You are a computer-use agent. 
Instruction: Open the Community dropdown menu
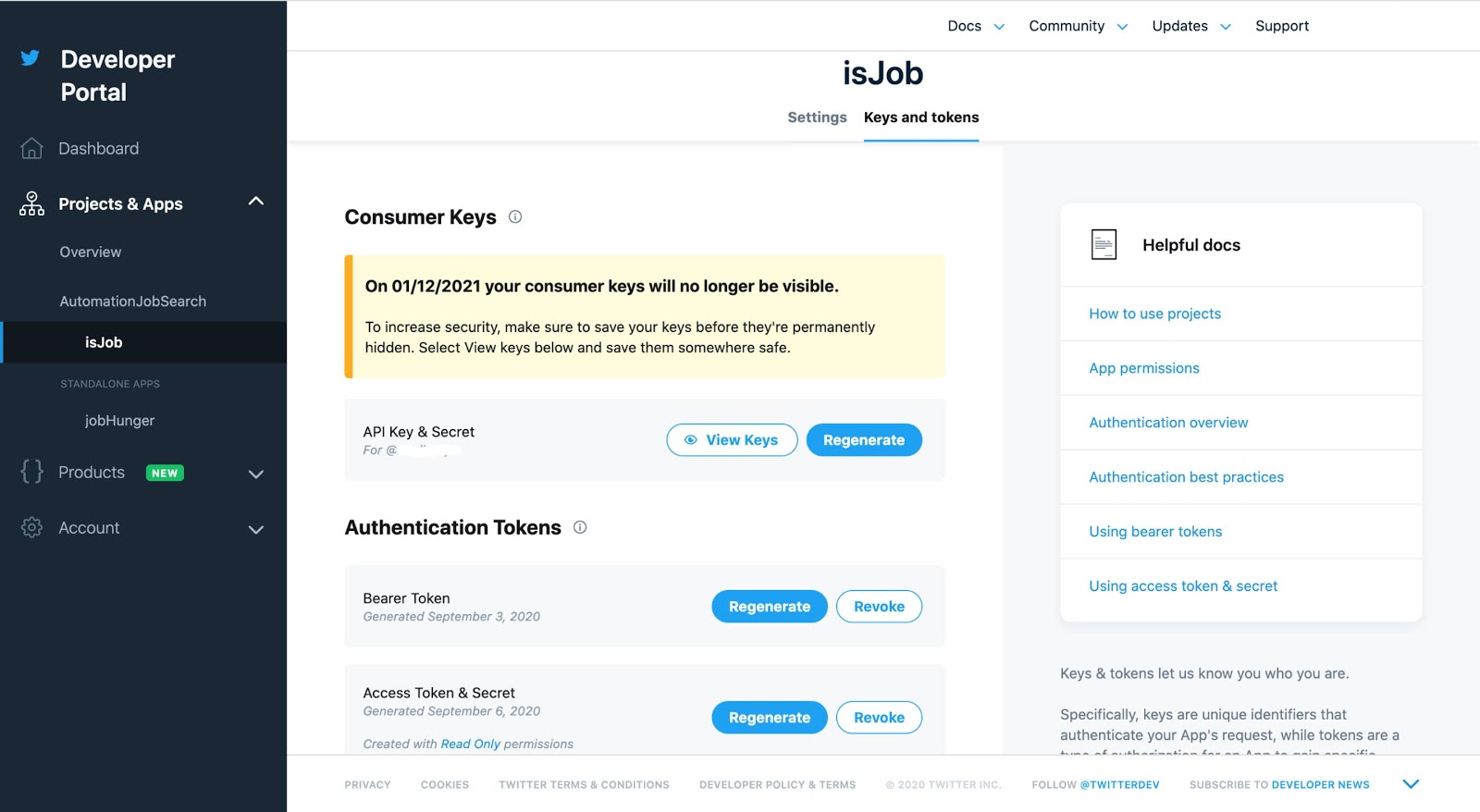point(1078,26)
